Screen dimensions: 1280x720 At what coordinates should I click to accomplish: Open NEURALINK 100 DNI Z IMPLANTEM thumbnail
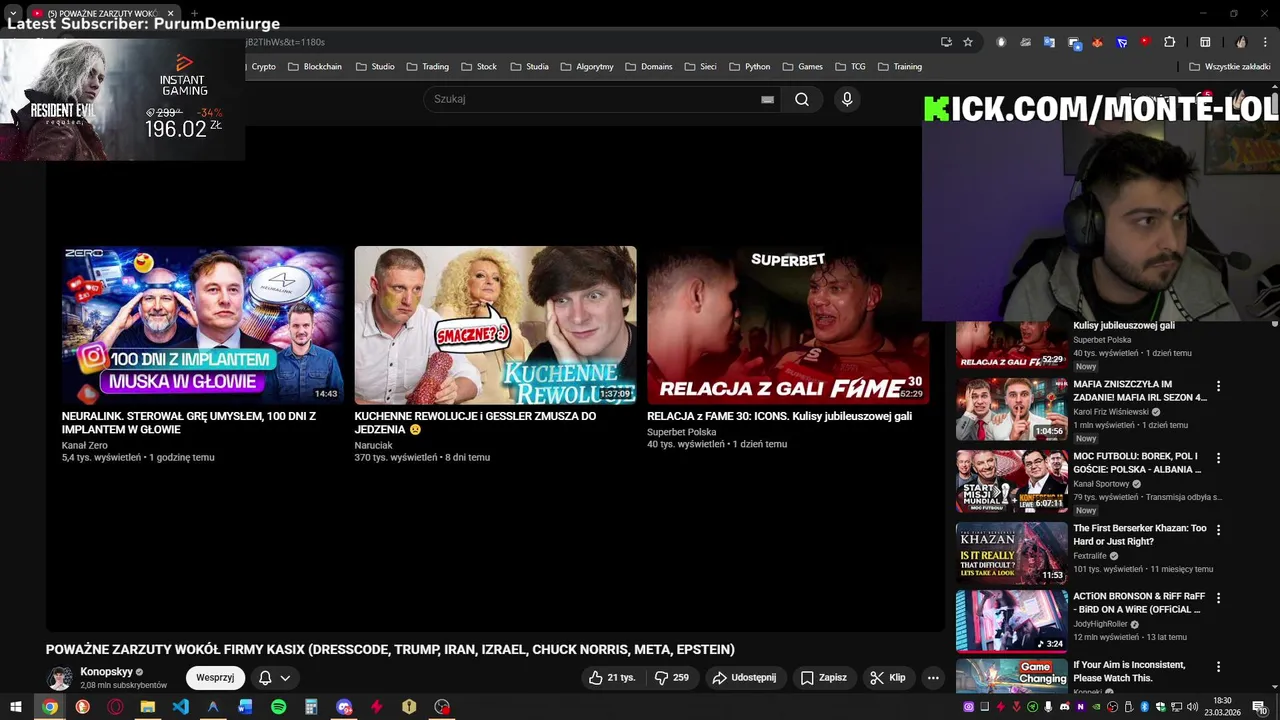pos(202,325)
